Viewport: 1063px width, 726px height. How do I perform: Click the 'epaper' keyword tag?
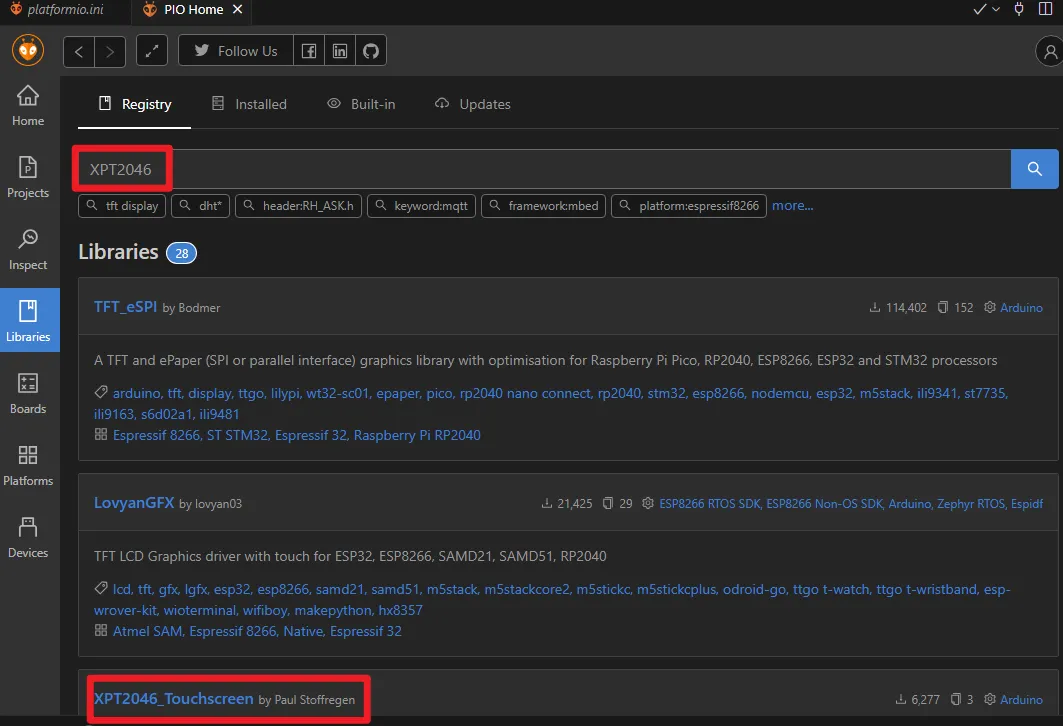pos(398,393)
